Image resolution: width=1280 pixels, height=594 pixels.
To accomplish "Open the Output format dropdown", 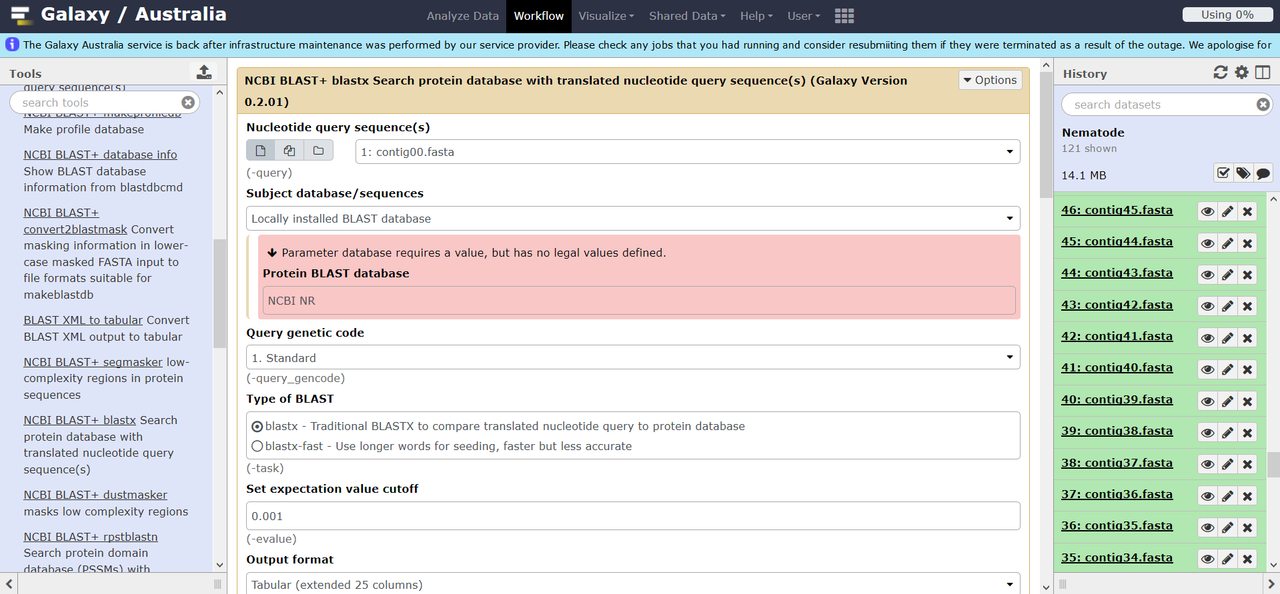I will (633, 584).
